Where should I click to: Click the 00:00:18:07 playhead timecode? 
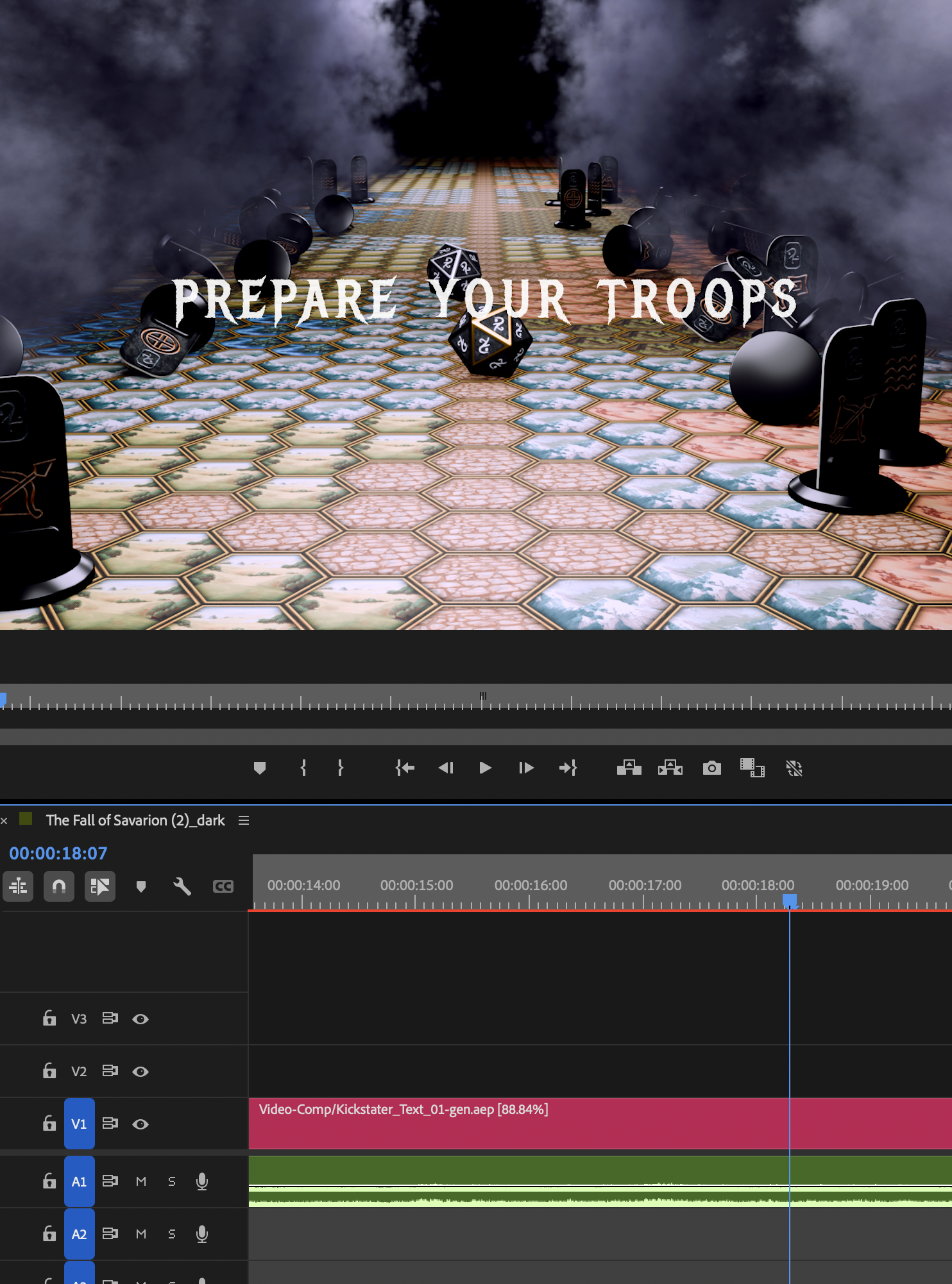(58, 854)
